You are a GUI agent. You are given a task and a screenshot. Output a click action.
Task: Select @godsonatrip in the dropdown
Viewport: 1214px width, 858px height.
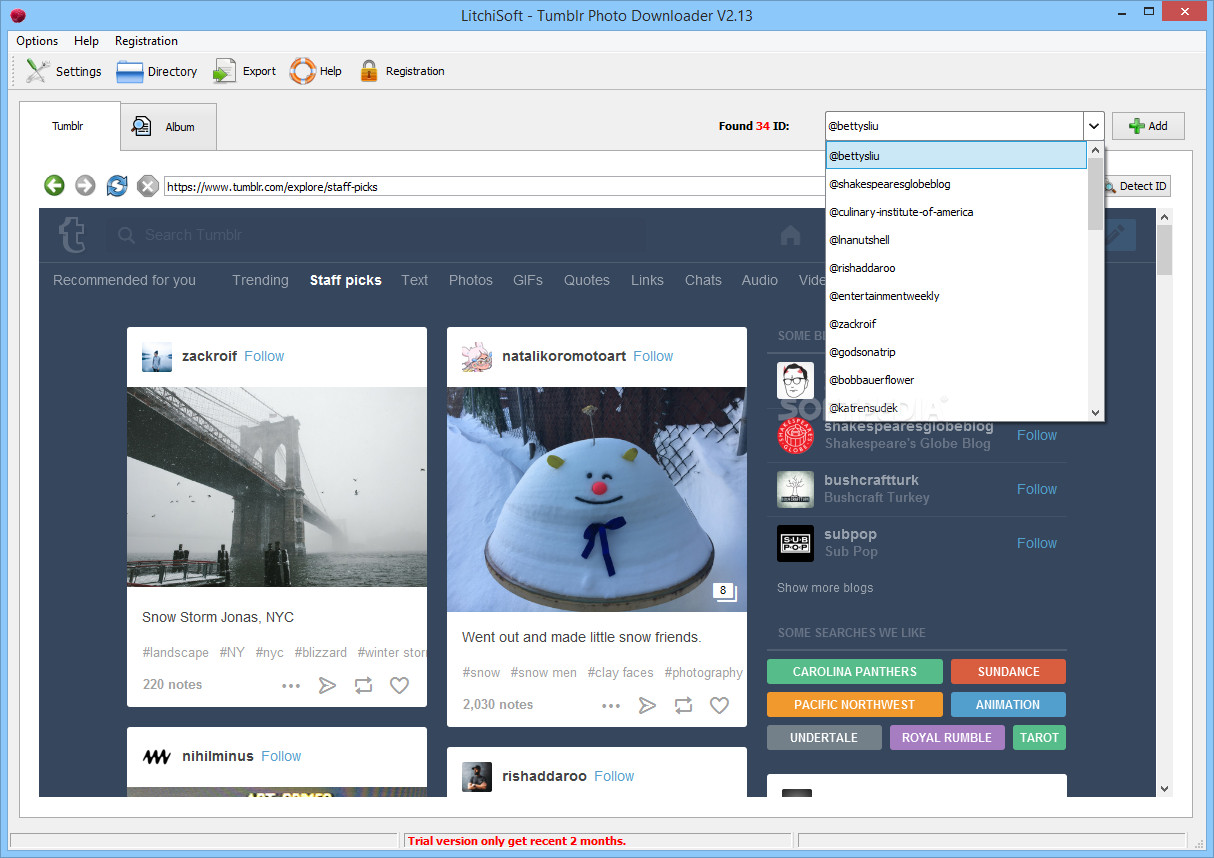(956, 352)
